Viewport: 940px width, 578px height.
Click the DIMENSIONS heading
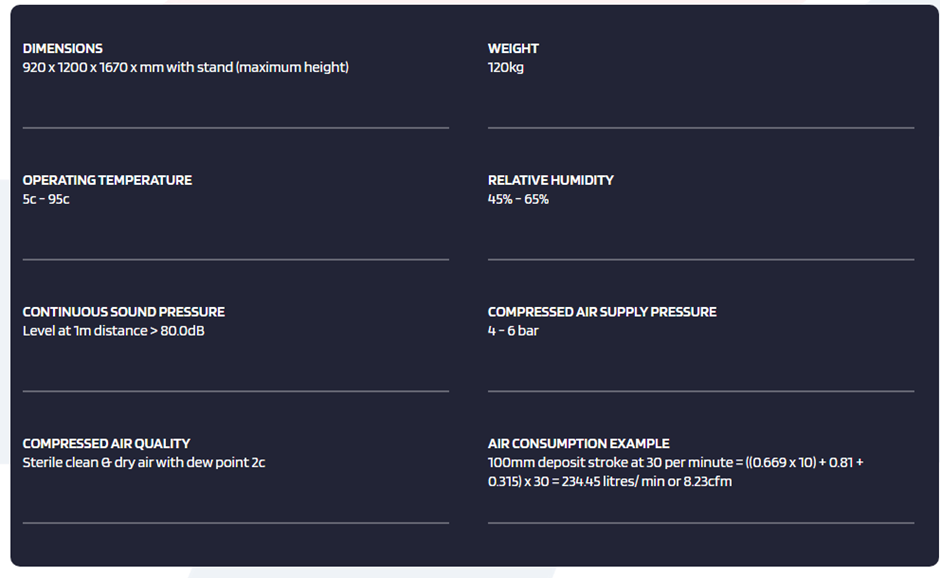click(62, 49)
